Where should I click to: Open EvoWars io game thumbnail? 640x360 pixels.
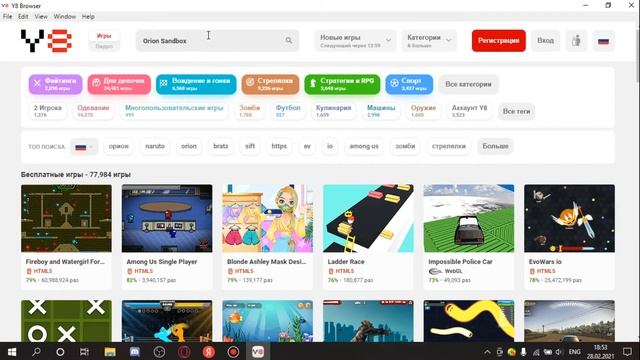tap(569, 218)
